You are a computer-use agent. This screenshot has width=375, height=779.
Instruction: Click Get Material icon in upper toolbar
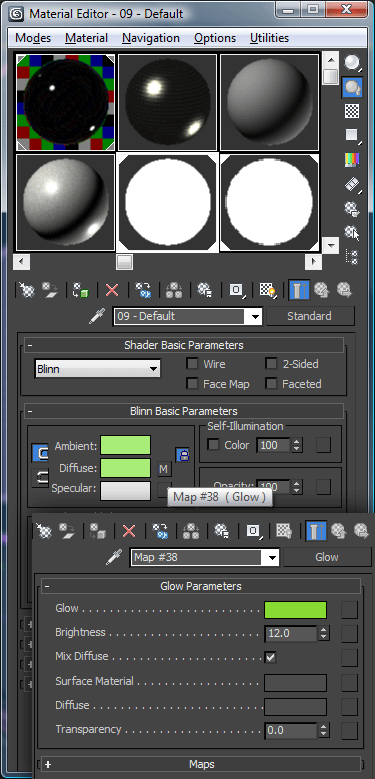pyautogui.click(x=26, y=290)
